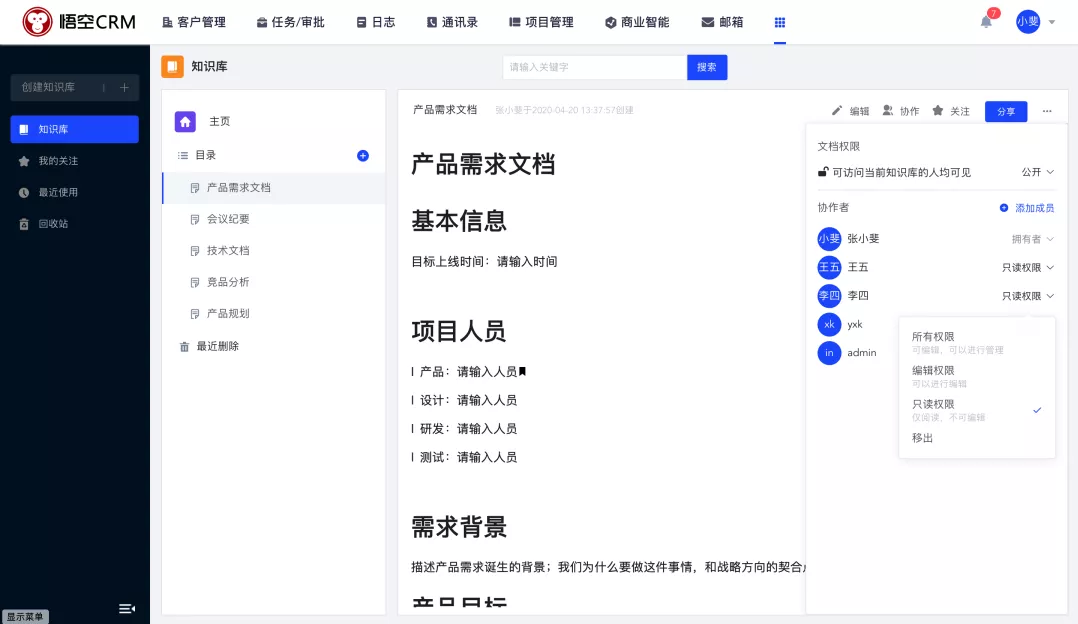
Task: Click 李四 collaborator avatar
Action: click(x=829, y=296)
